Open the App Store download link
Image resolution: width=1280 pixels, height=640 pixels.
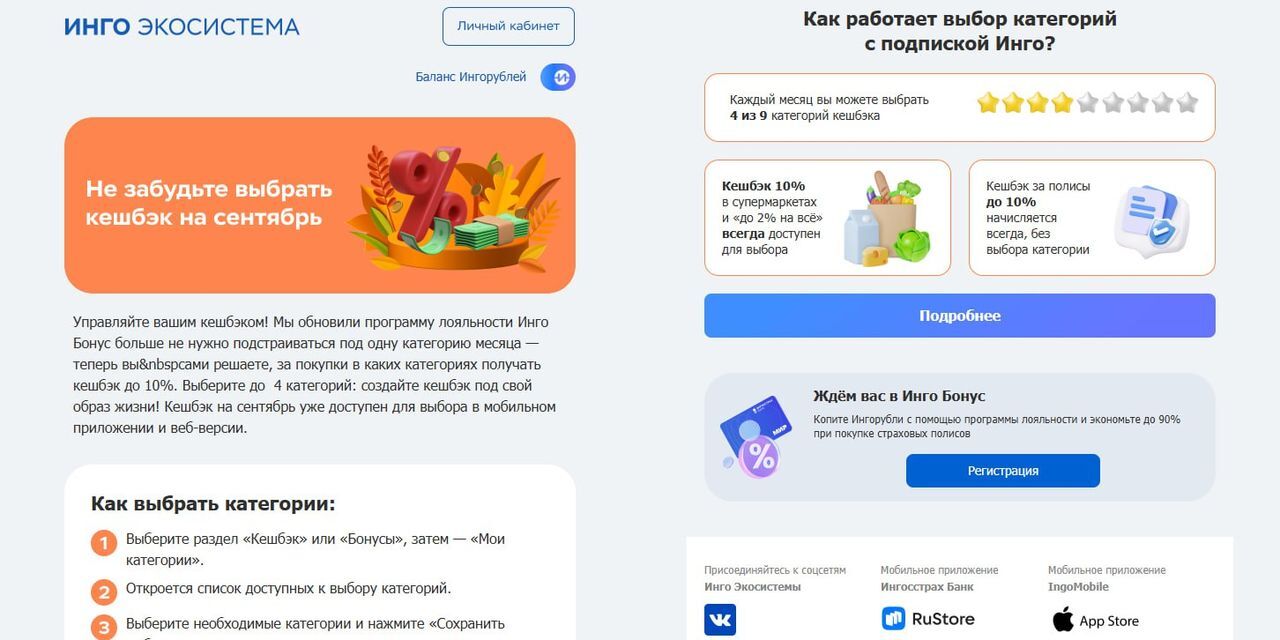tap(1095, 620)
